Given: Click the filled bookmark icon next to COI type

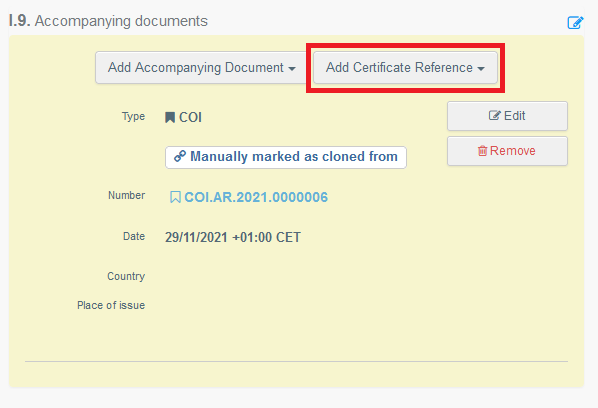Looking at the screenshot, I should (x=170, y=117).
